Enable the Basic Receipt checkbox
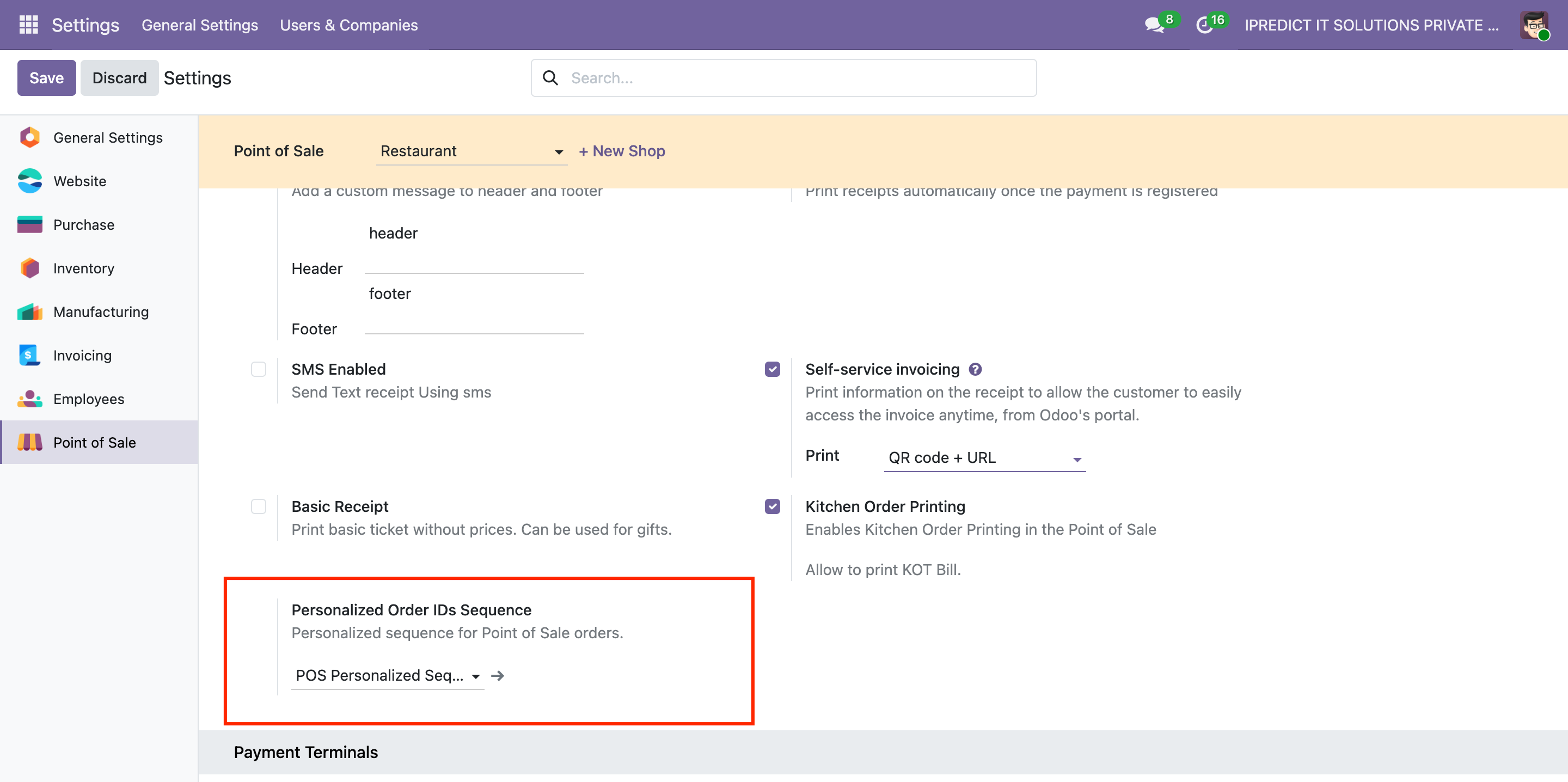1568x782 pixels. 259,506
